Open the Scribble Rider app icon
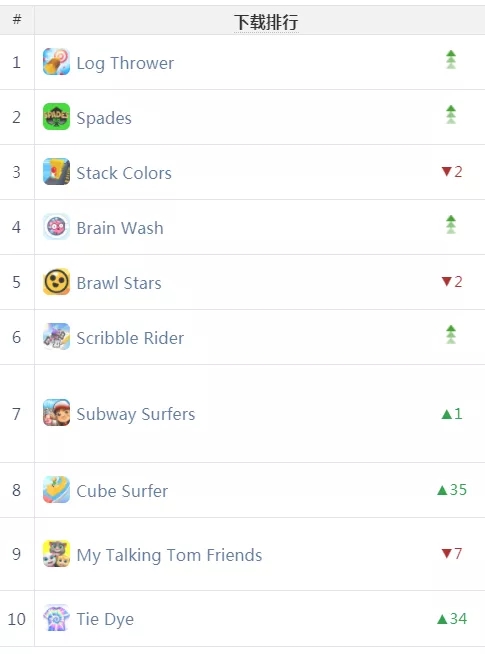The height and width of the screenshot is (654, 485). (x=56, y=337)
